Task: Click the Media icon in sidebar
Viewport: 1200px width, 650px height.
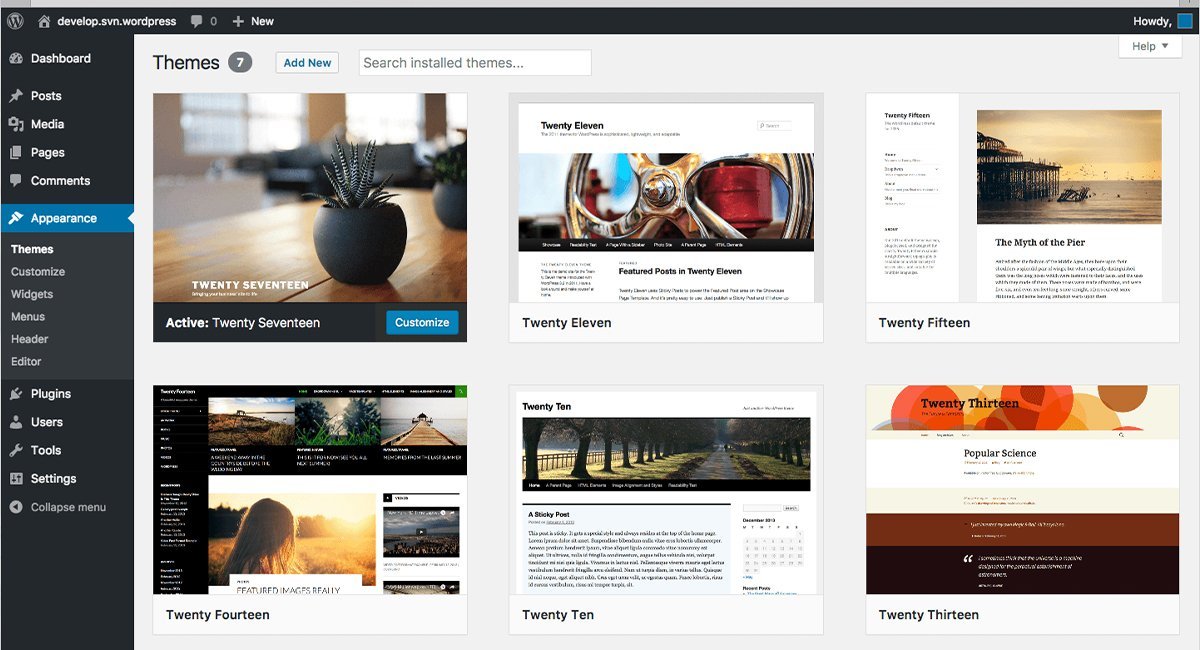Action: (x=16, y=124)
